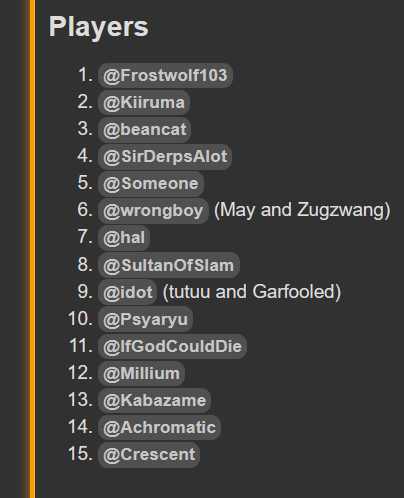Open the @wrongboy mention

153,211
